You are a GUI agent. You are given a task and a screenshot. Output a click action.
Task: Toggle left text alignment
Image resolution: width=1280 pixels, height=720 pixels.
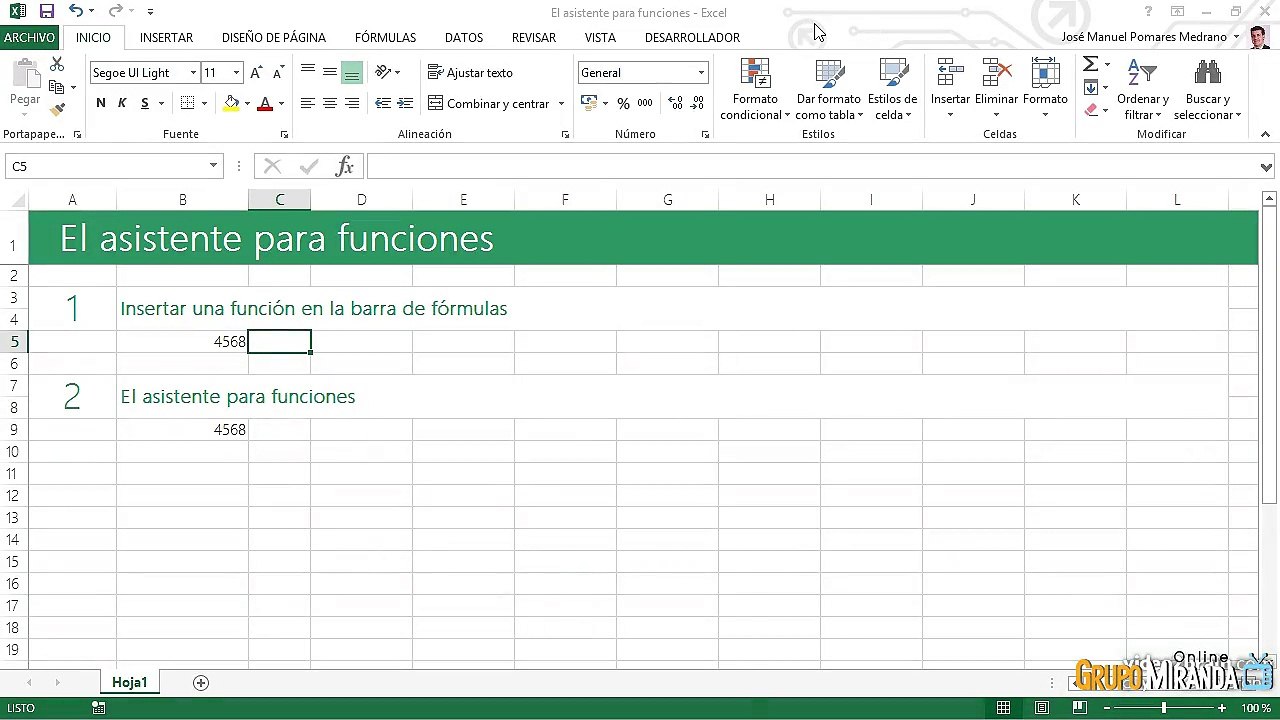pyautogui.click(x=308, y=103)
